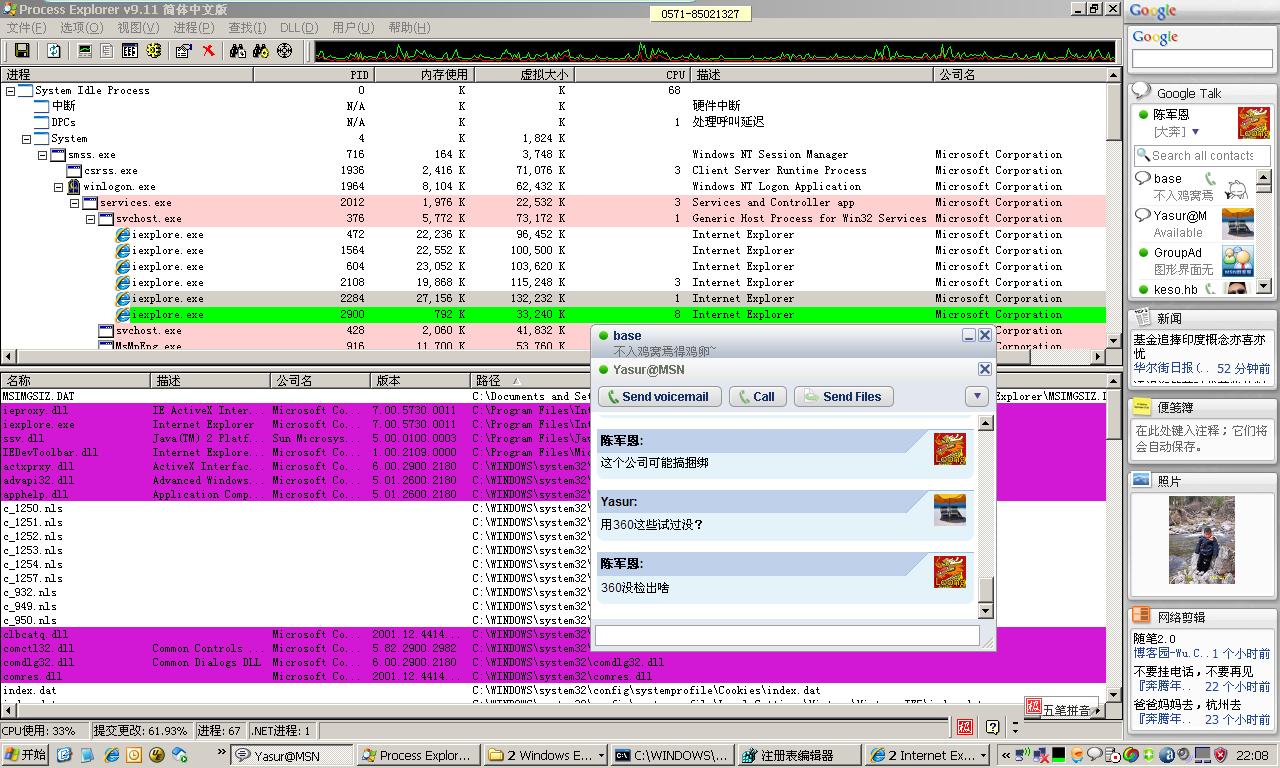1280x768 pixels.
Task: Focus the Search all contacts box
Action: coord(1201,156)
